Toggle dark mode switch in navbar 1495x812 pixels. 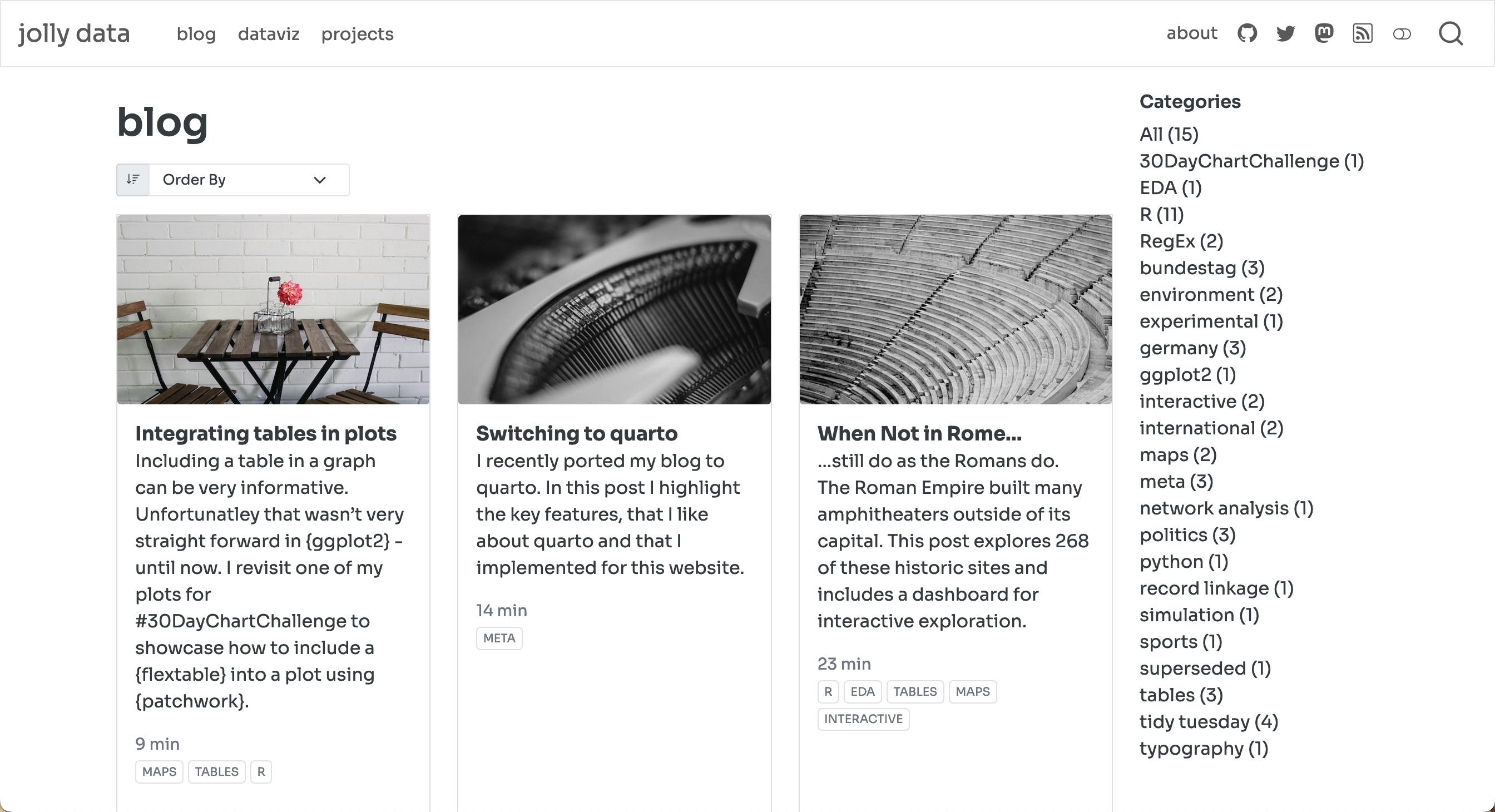pos(1402,34)
